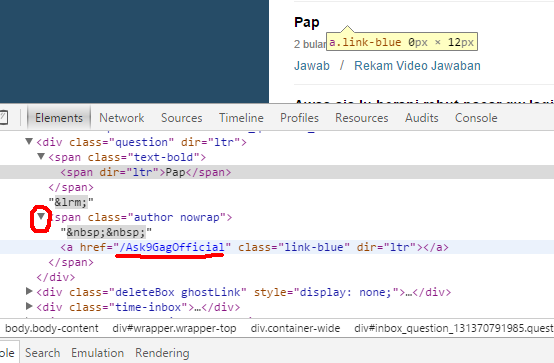Select the closing div tag line
The height and width of the screenshot is (363, 554).
[56, 277]
